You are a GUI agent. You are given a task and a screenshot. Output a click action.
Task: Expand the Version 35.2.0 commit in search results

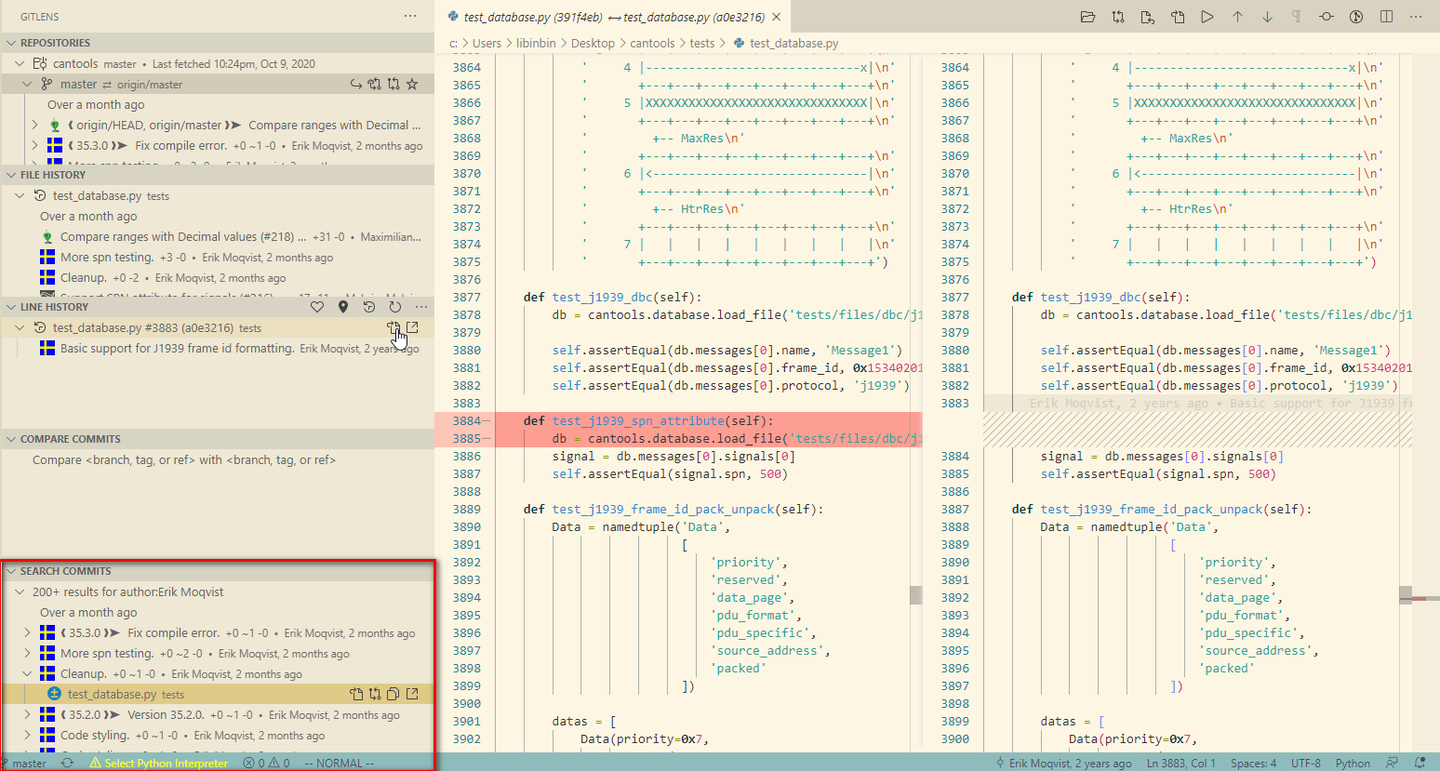[28, 715]
